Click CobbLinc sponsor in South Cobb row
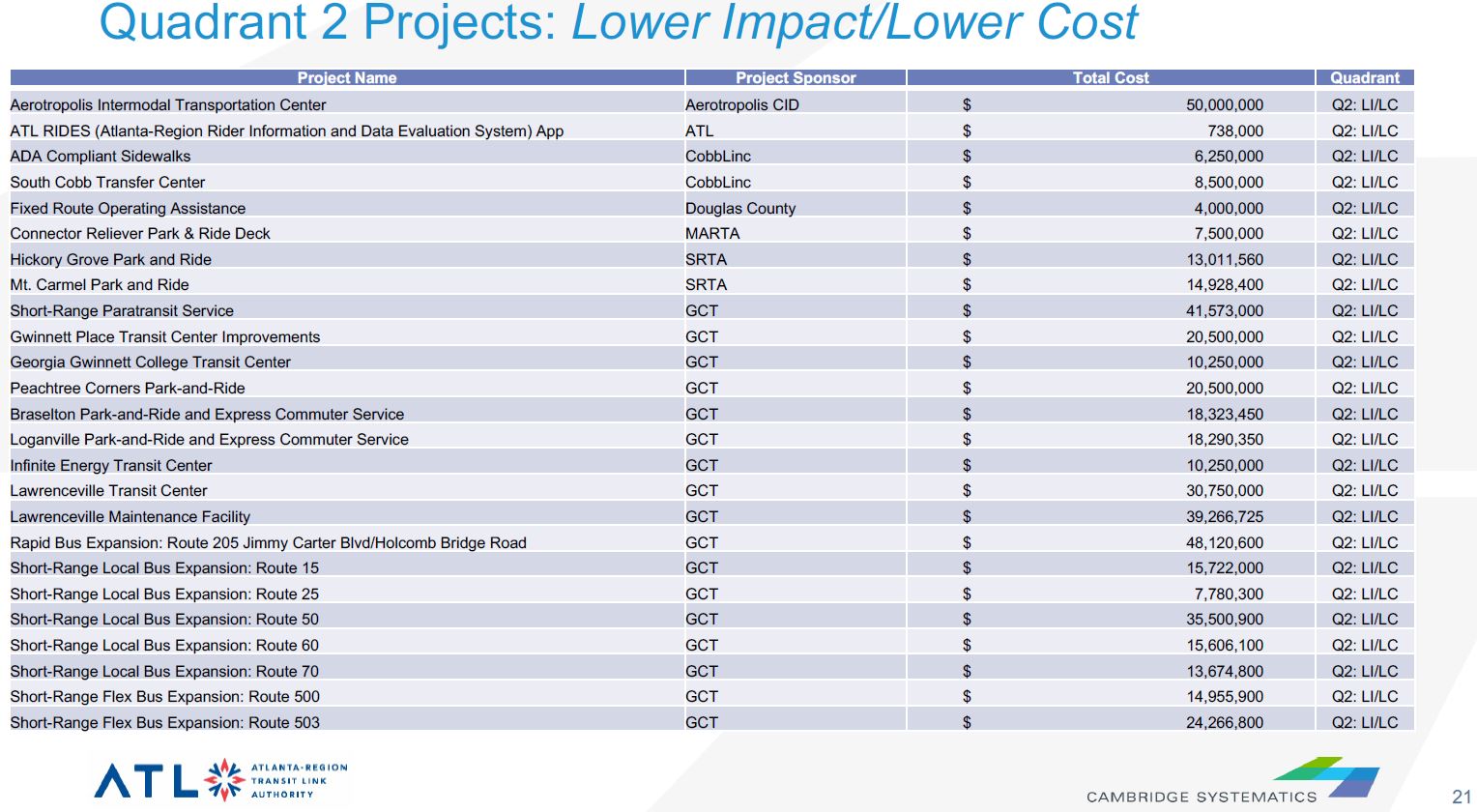Image resolution: width=1477 pixels, height=812 pixels. click(718, 182)
